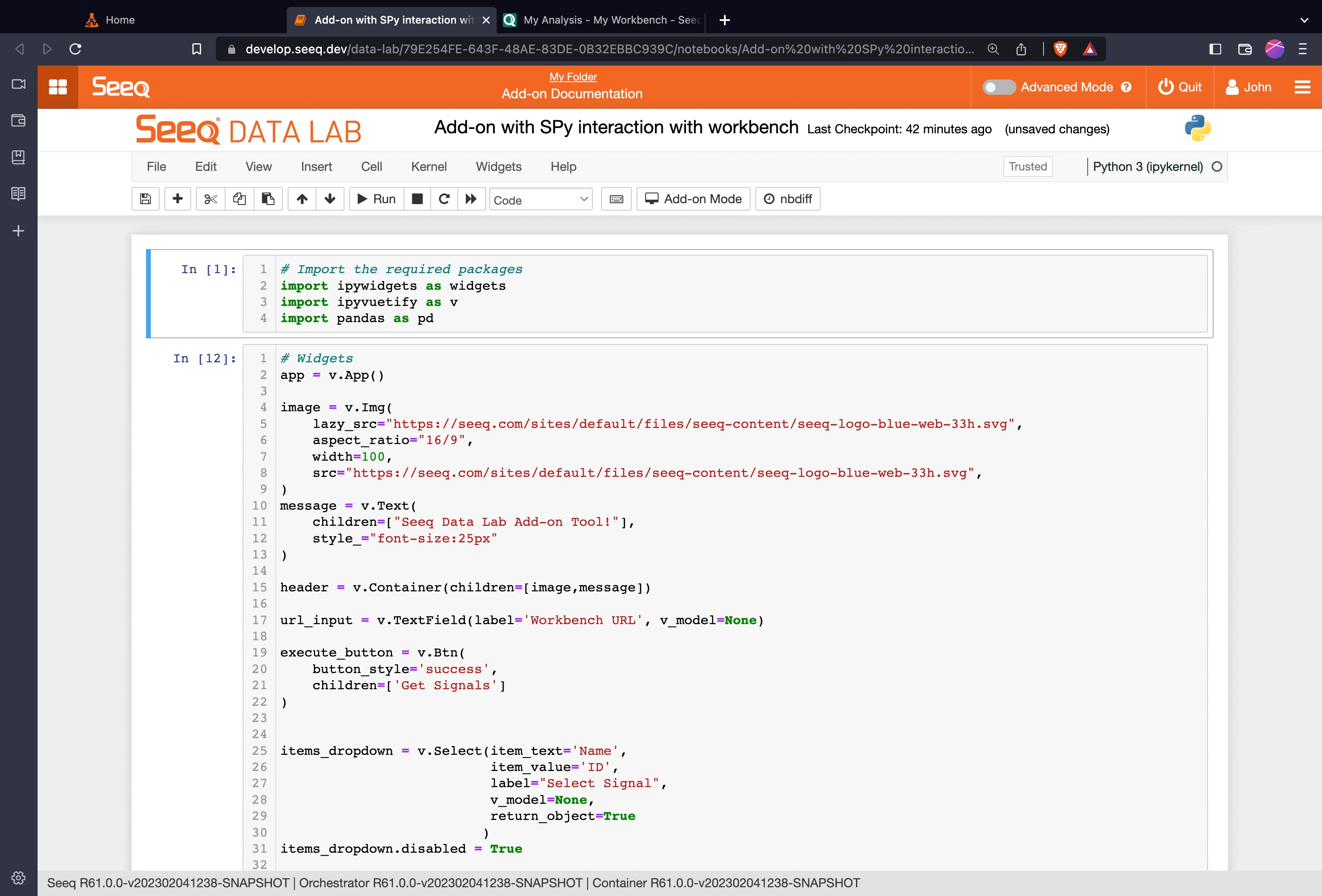
Task: Open the Kernel menu
Action: tap(428, 167)
